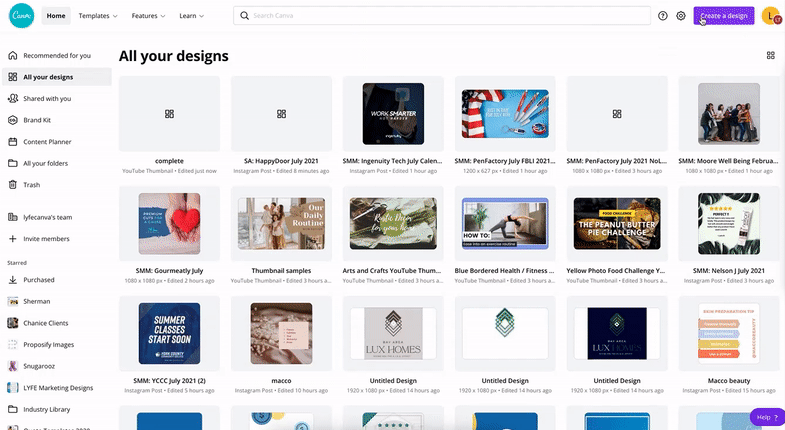Click Invite members link
This screenshot has height=430, width=785.
(46, 238)
